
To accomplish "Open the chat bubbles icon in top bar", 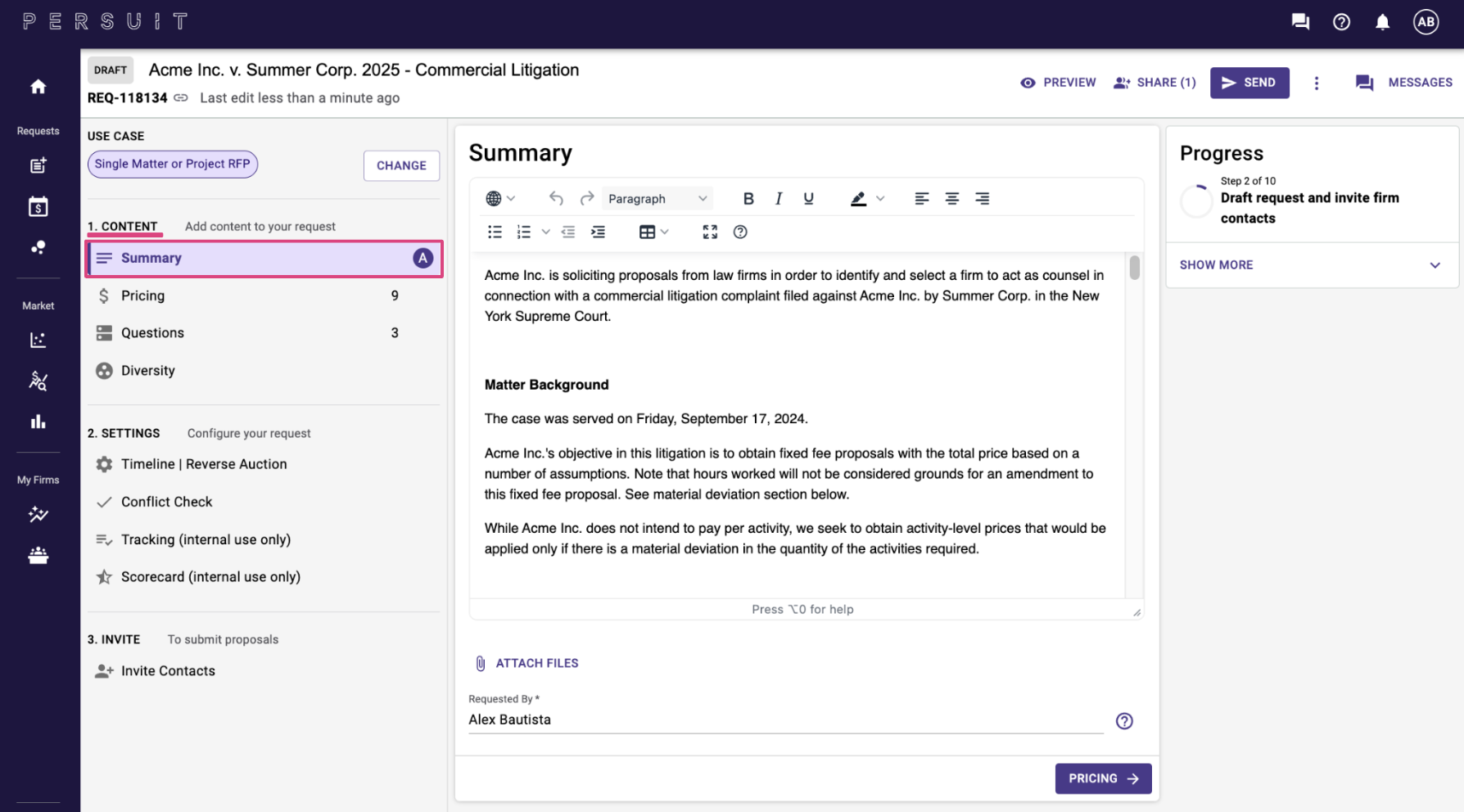I will (1300, 22).
